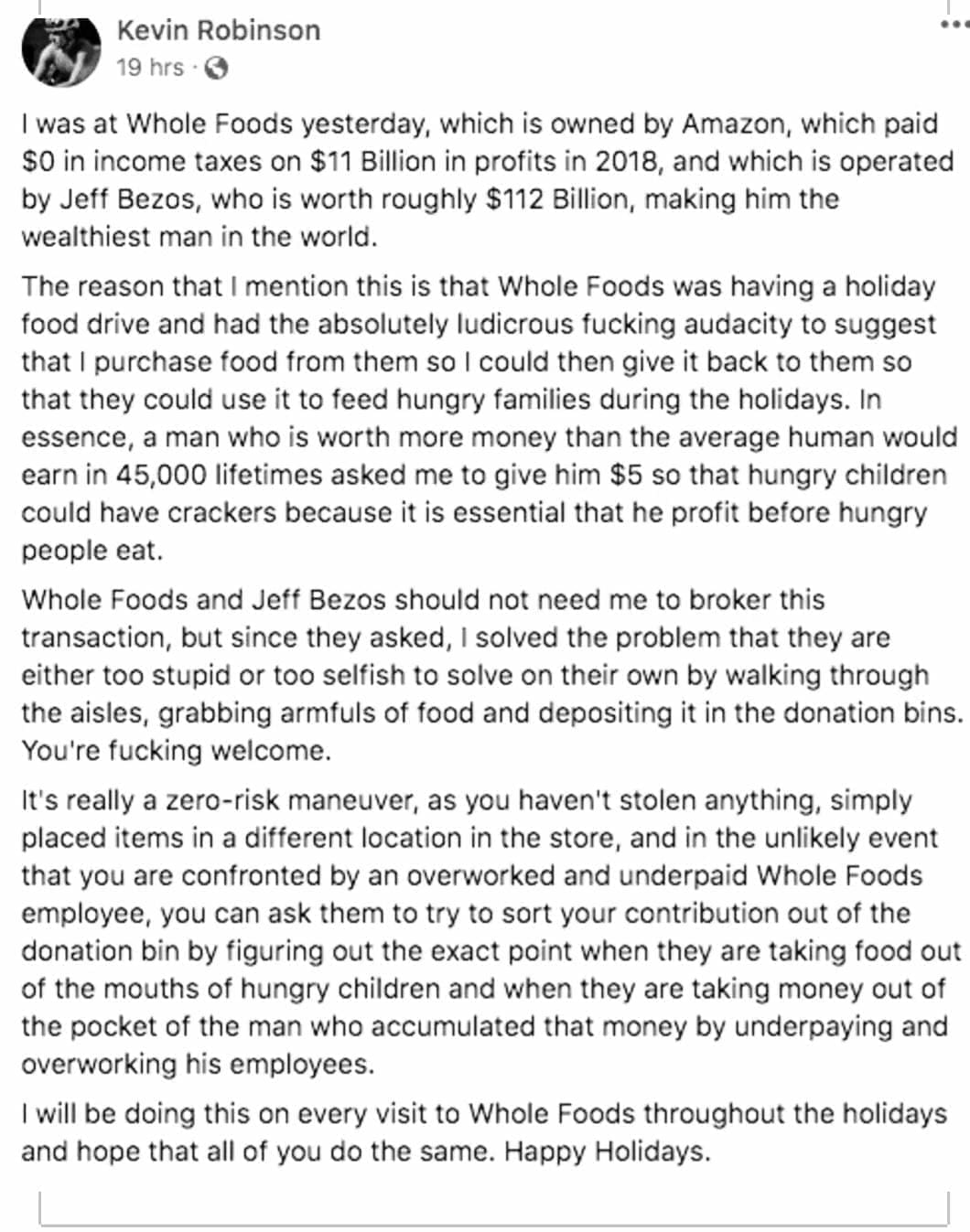Image resolution: width=970 pixels, height=1232 pixels.
Task: Select the Kevin Robinson name label
Action: [217, 30]
